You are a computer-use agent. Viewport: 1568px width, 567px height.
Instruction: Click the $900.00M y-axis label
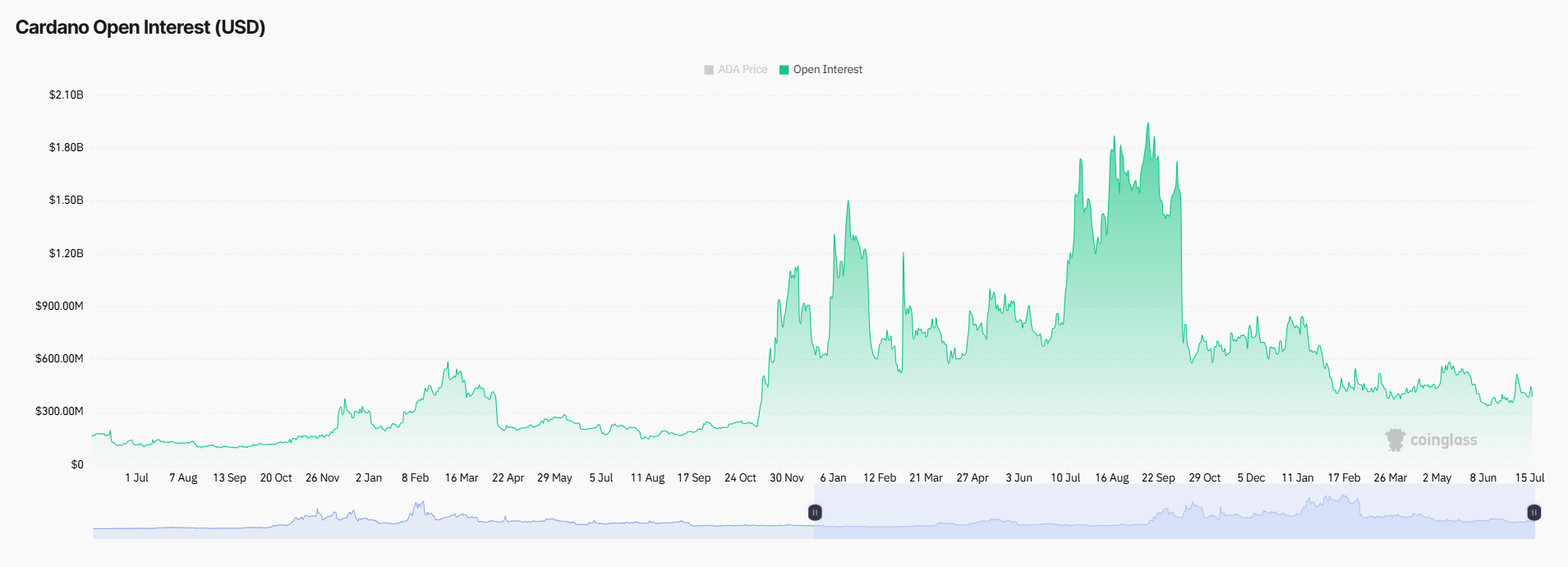(59, 307)
